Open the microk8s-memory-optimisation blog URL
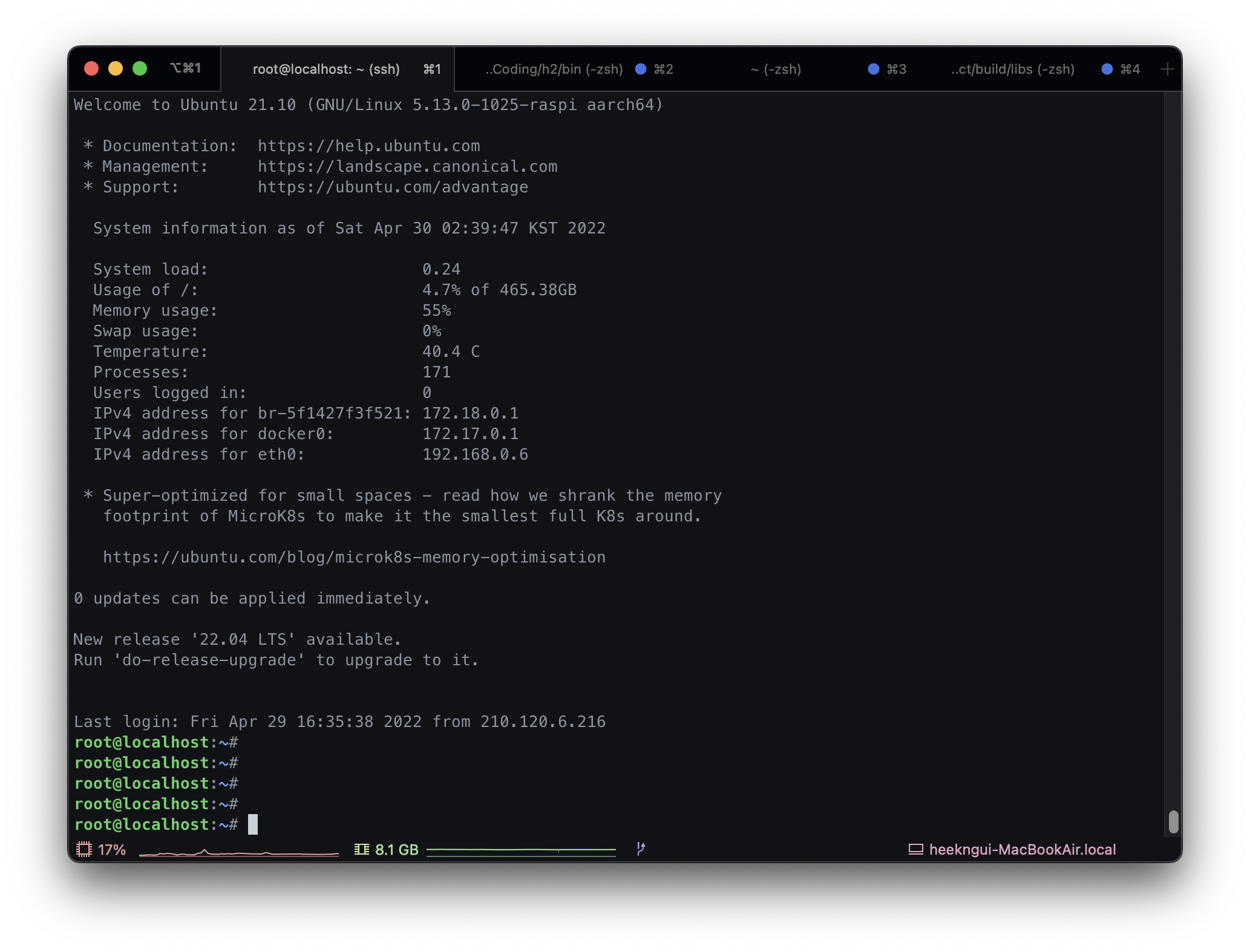The width and height of the screenshot is (1250, 952). point(354,558)
